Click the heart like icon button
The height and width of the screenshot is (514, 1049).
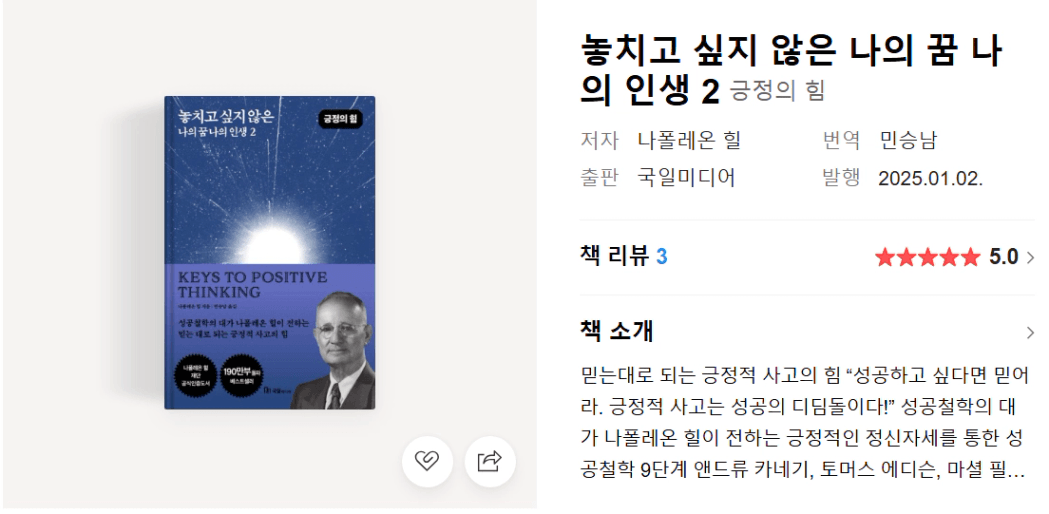[427, 462]
